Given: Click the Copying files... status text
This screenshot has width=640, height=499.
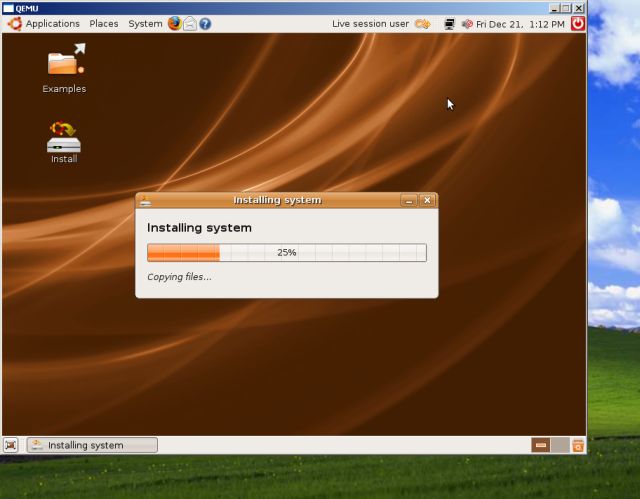Looking at the screenshot, I should click(179, 277).
